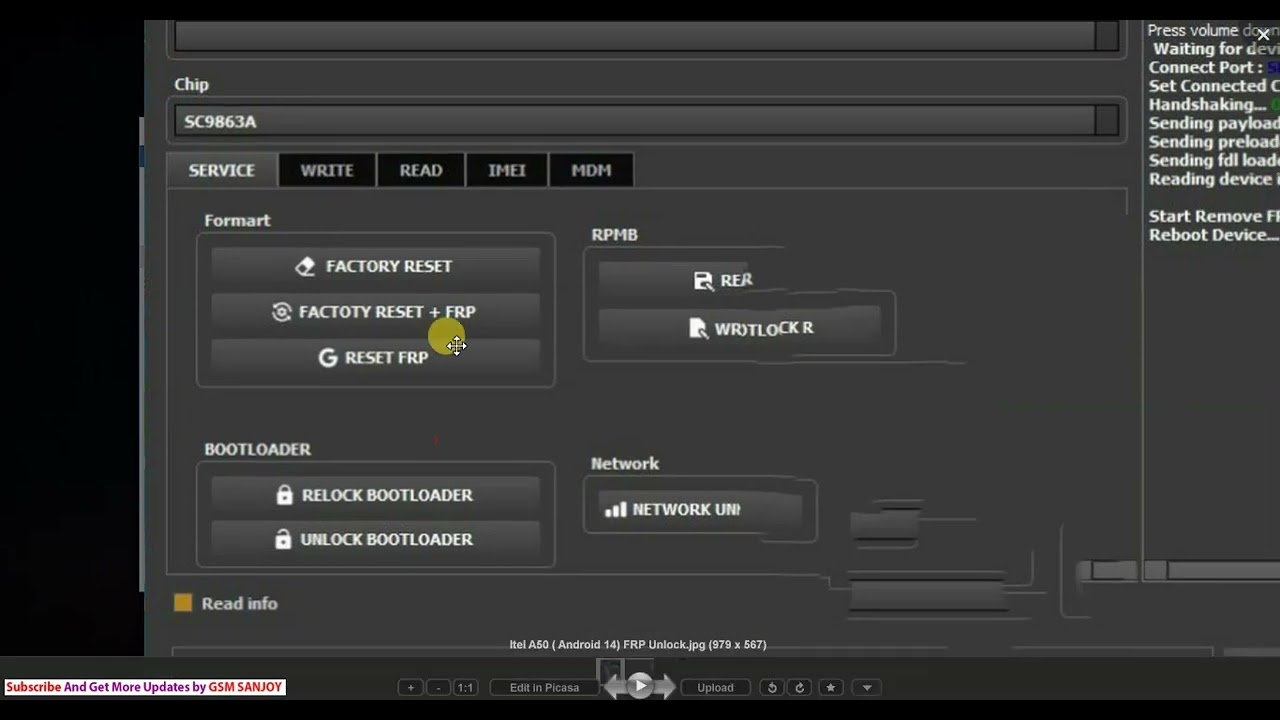Click the 'Connect Port :' log line
Viewport: 1280px width, 720px height.
[x=1213, y=67]
